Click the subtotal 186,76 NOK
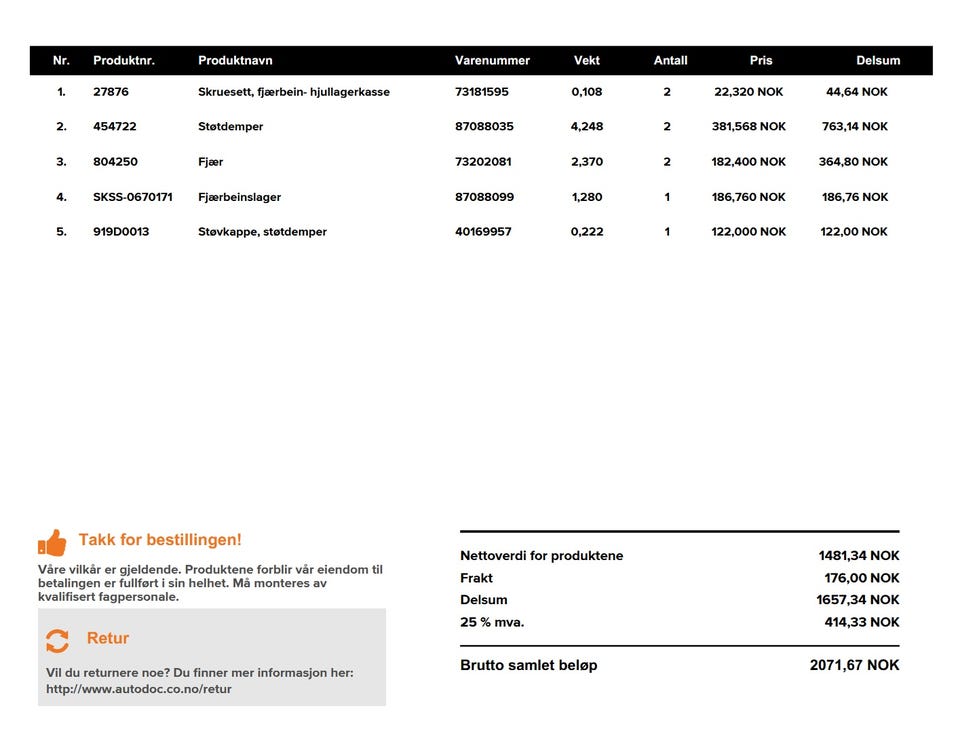 (855, 197)
